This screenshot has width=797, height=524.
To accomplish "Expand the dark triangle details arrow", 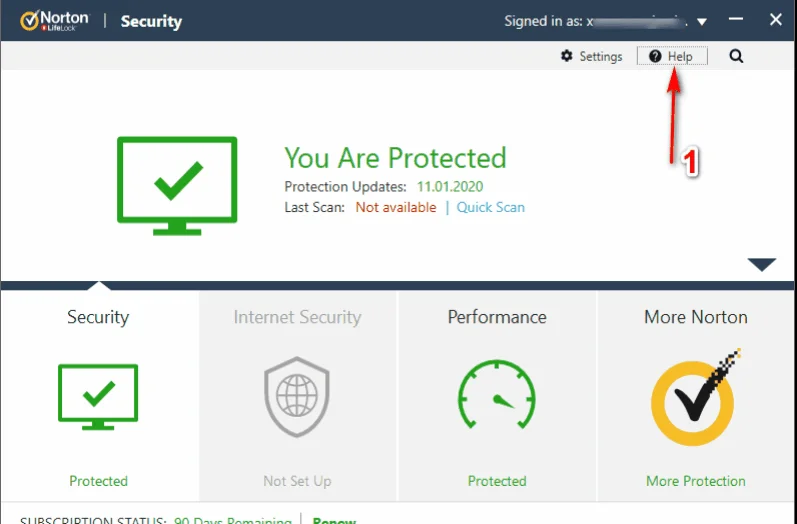I will [761, 265].
